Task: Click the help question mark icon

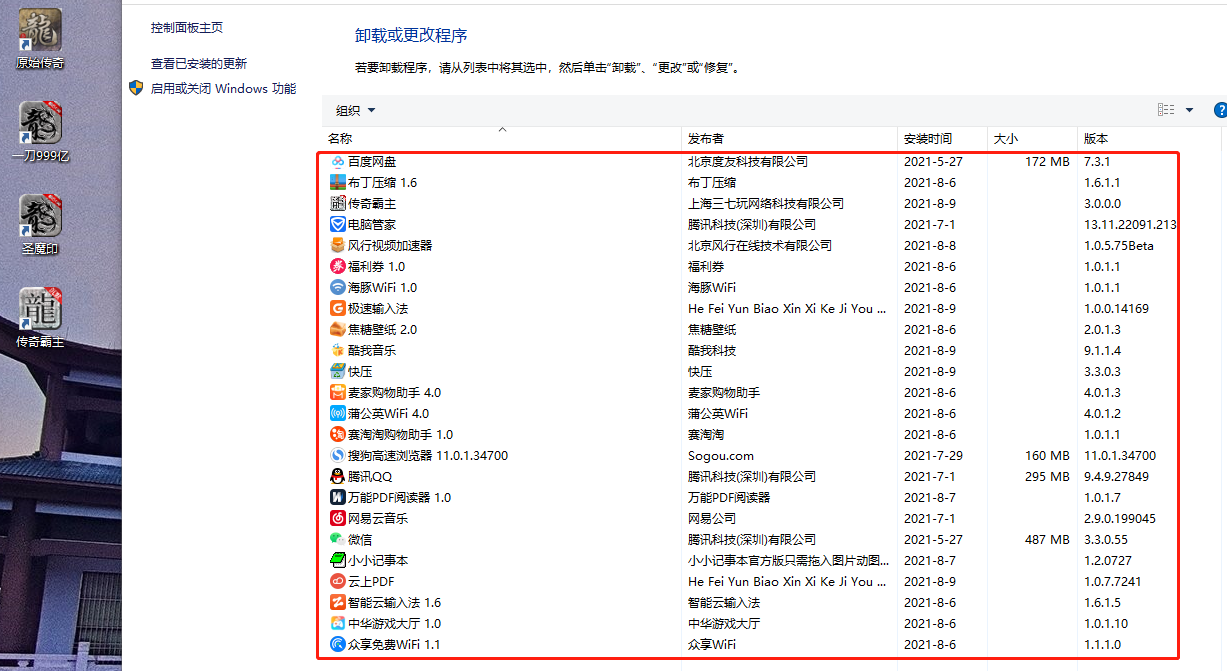Action: pos(1219,110)
